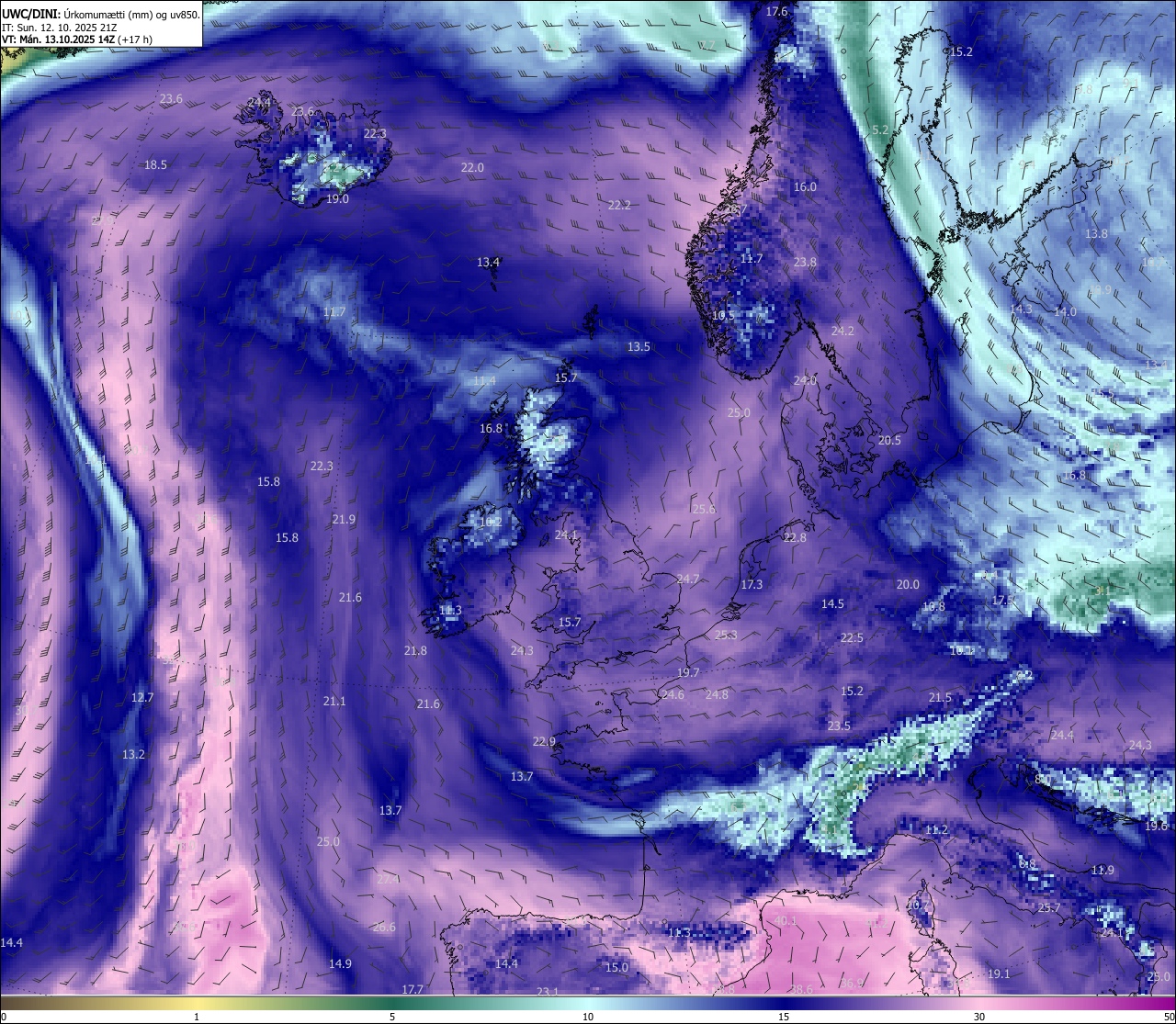Image resolution: width=1176 pixels, height=1024 pixels.
Task: Click the 20.0 value label
Action: pos(908,585)
